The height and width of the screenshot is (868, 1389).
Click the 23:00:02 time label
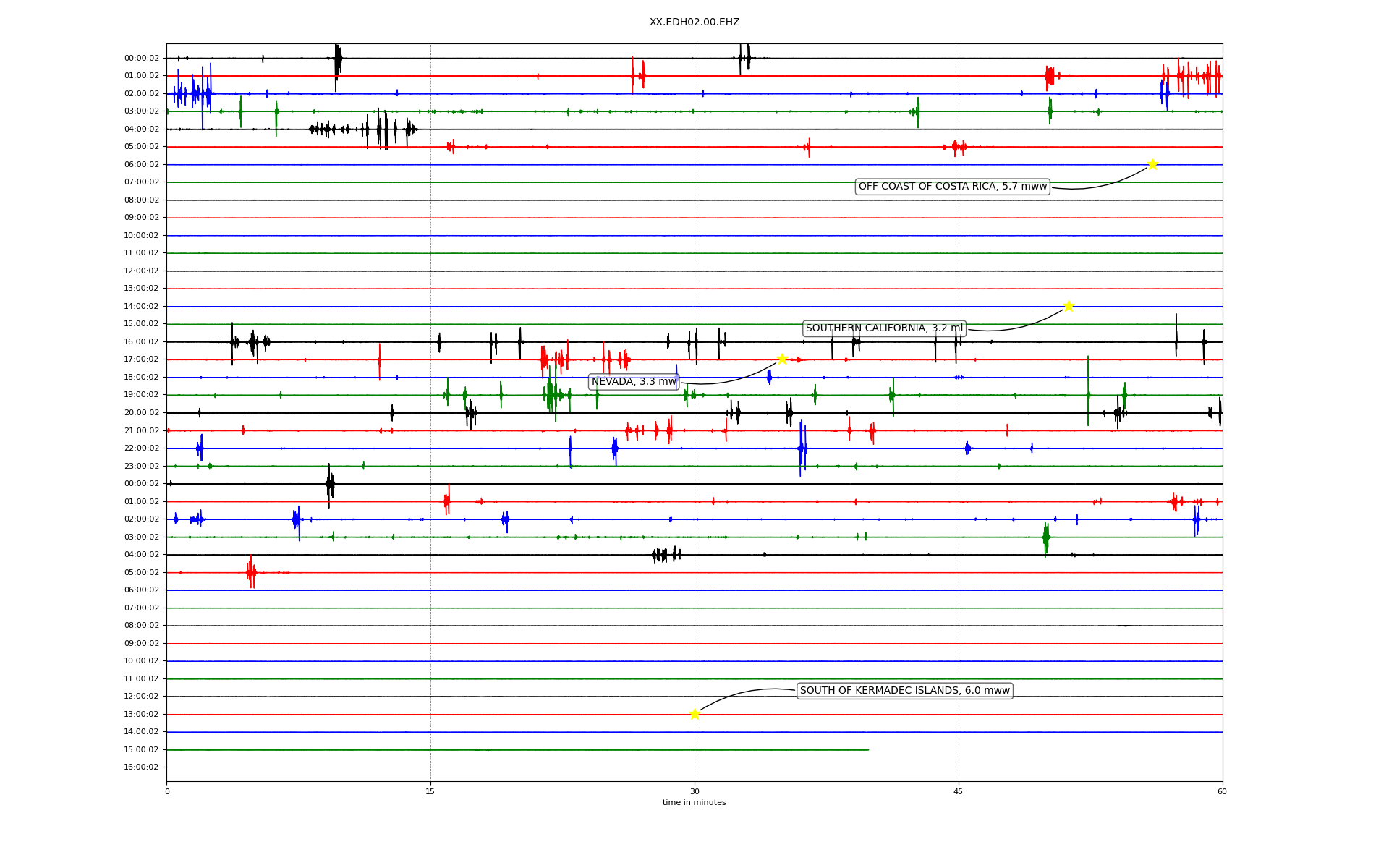click(141, 466)
